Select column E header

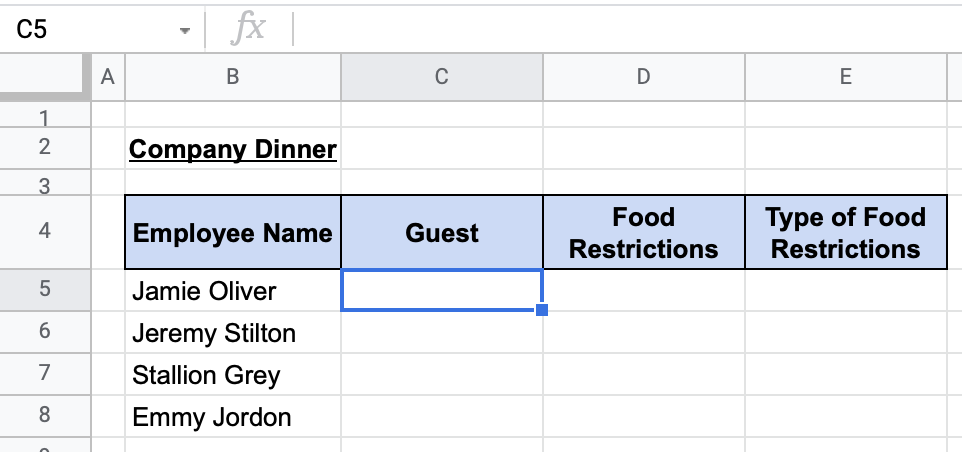[845, 76]
